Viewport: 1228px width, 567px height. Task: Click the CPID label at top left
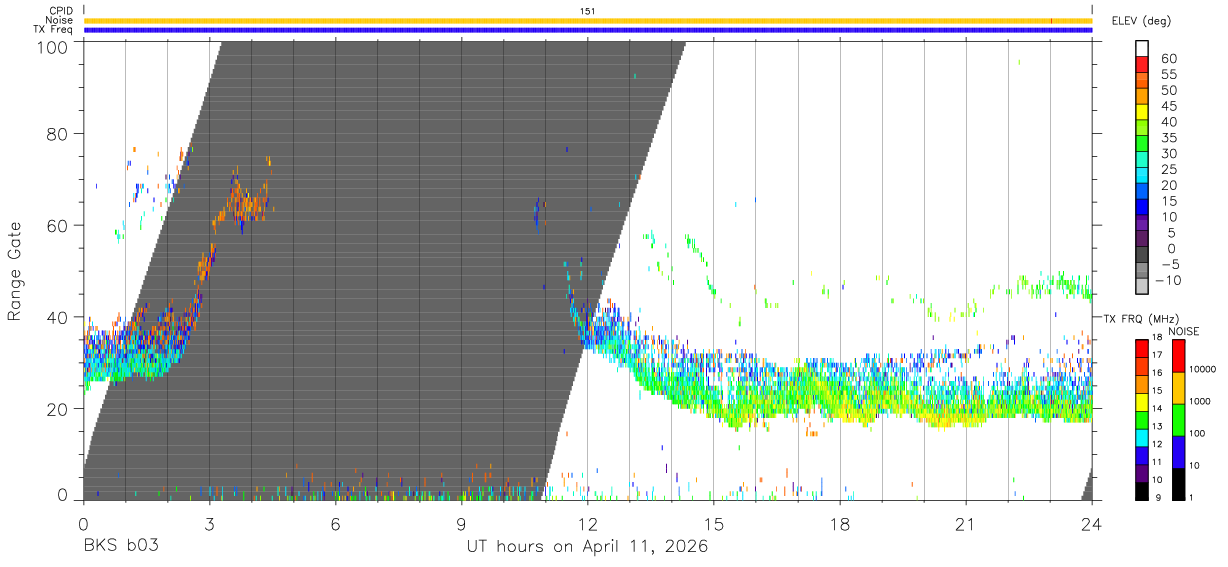pyautogui.click(x=59, y=11)
